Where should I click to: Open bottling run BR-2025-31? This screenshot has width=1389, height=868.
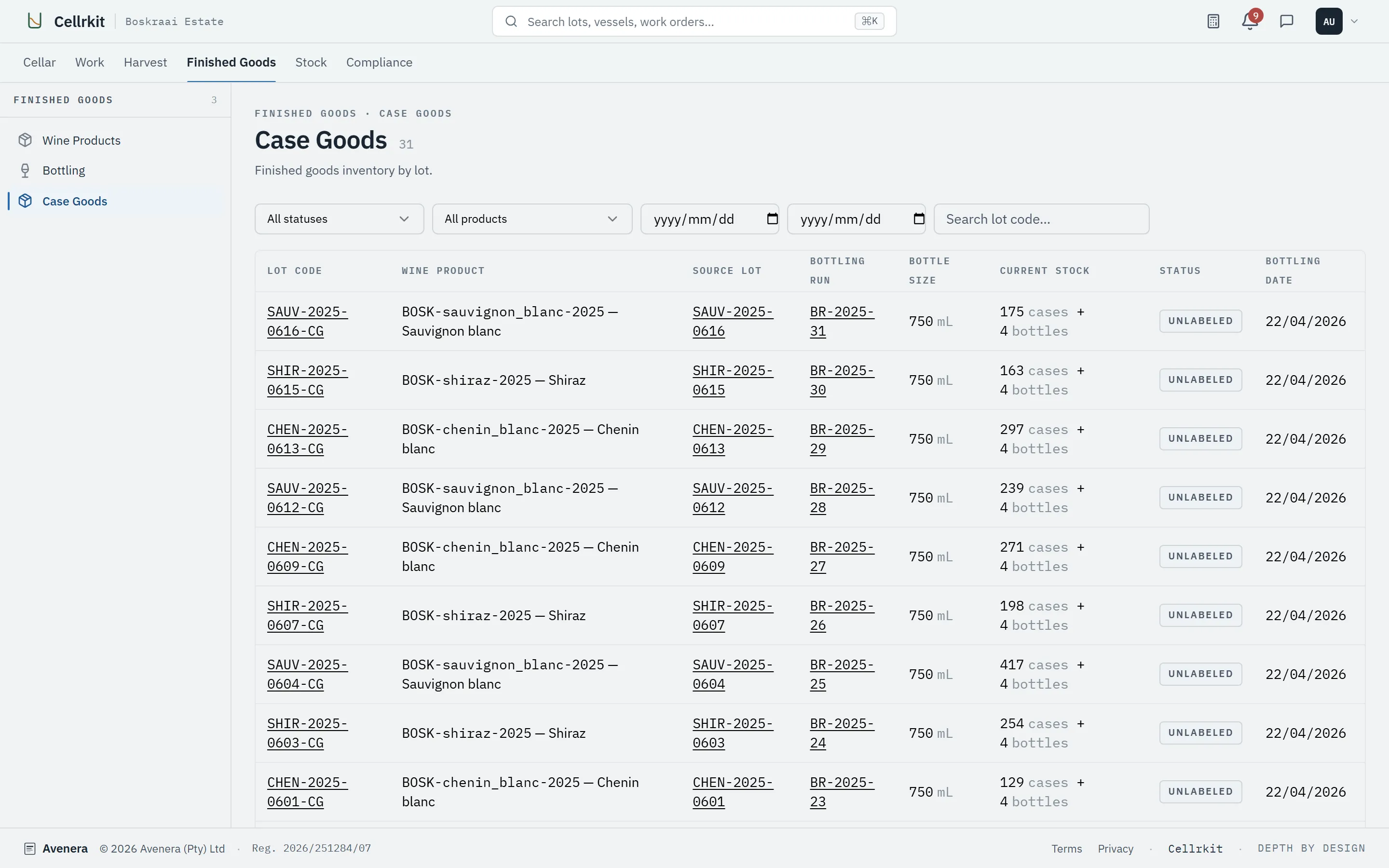click(842, 322)
